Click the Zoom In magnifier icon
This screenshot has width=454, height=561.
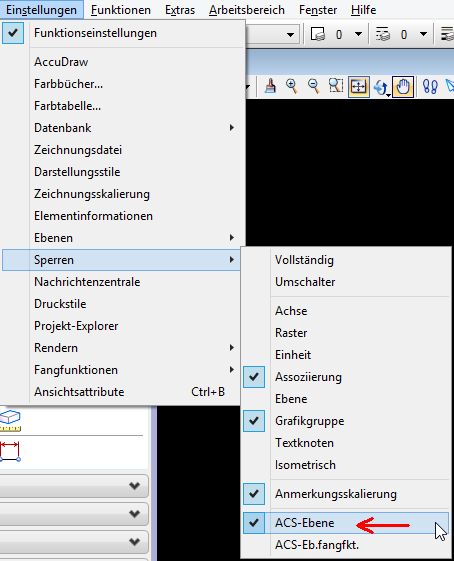click(x=292, y=86)
